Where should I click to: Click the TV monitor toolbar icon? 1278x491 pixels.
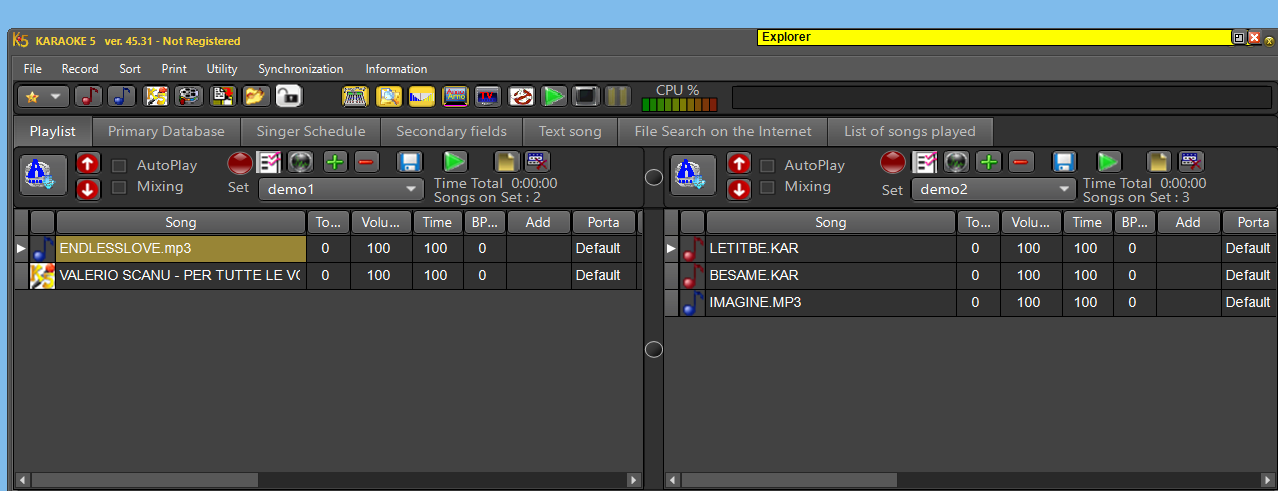tap(487, 97)
